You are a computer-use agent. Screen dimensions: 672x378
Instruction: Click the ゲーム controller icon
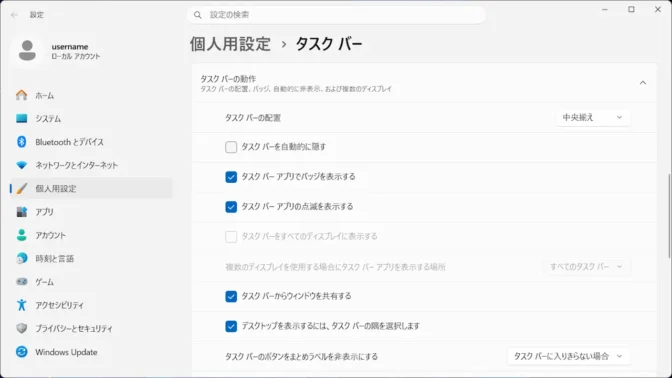point(21,282)
